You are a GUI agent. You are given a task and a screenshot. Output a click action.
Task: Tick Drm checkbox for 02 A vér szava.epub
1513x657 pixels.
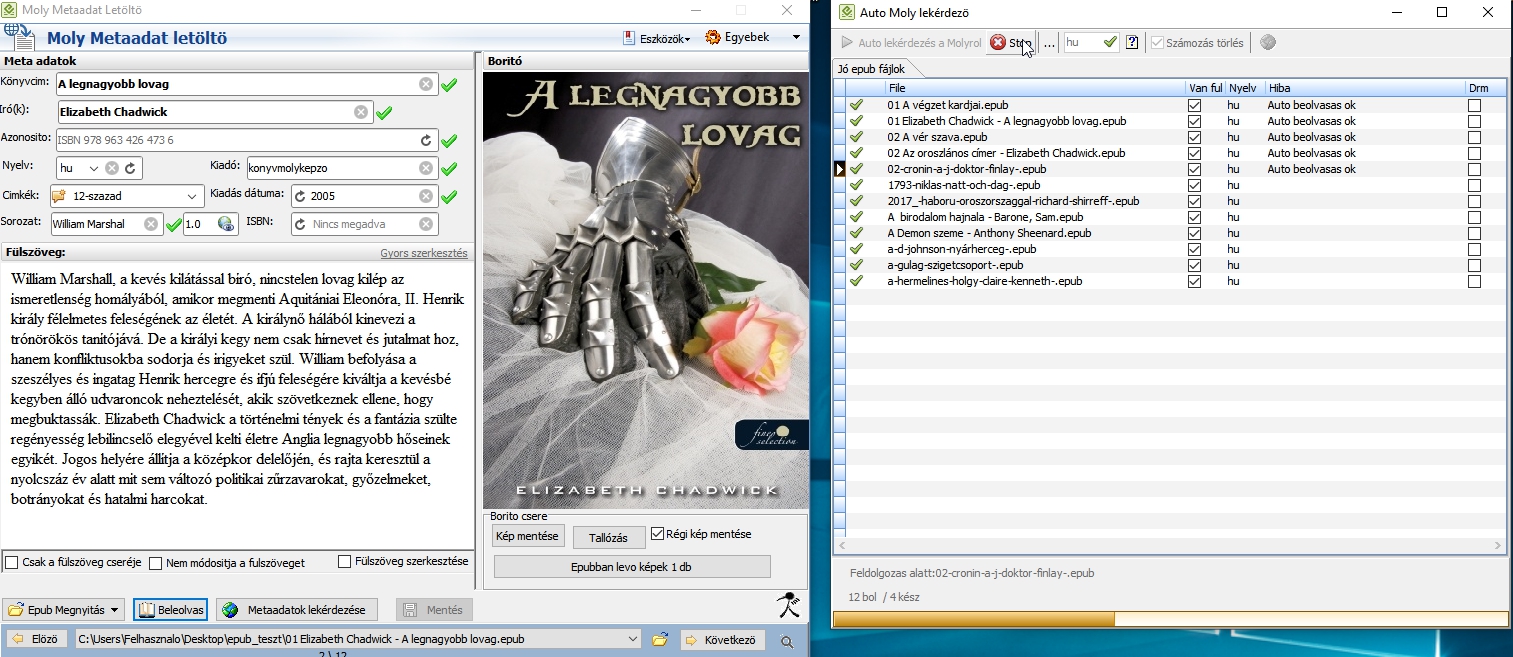pos(1474,137)
